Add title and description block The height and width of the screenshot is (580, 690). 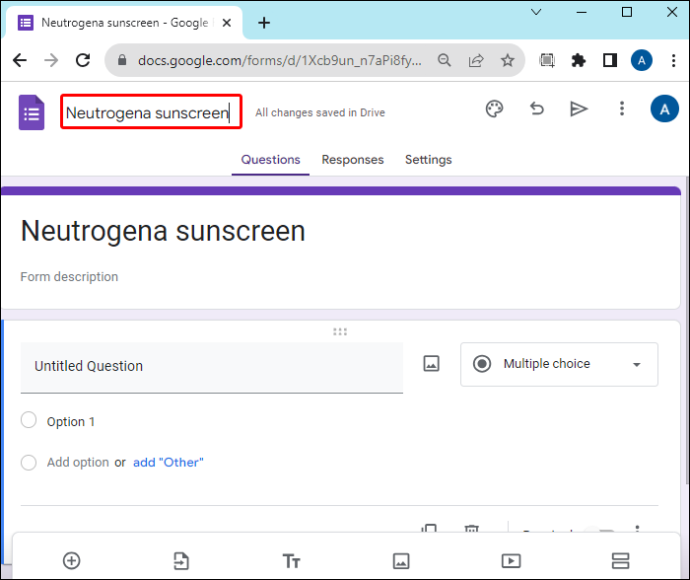291,561
